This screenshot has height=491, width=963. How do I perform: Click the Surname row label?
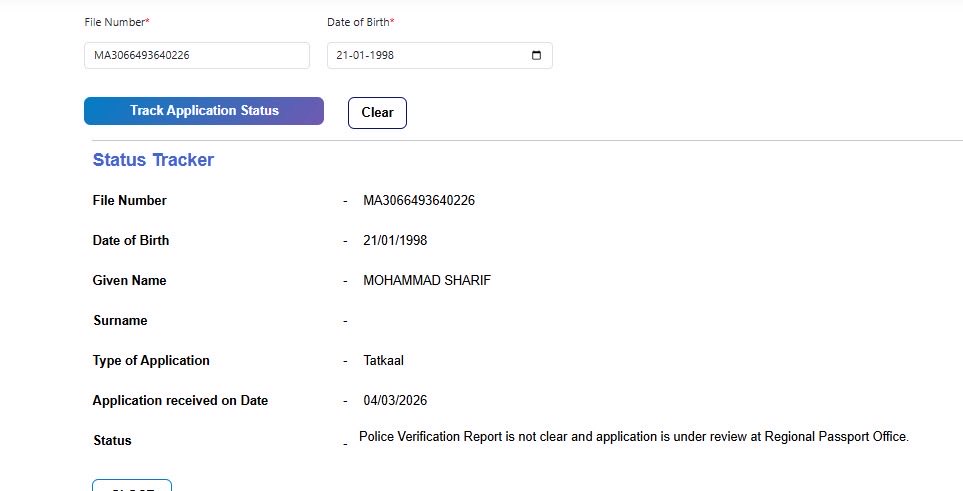pos(120,320)
